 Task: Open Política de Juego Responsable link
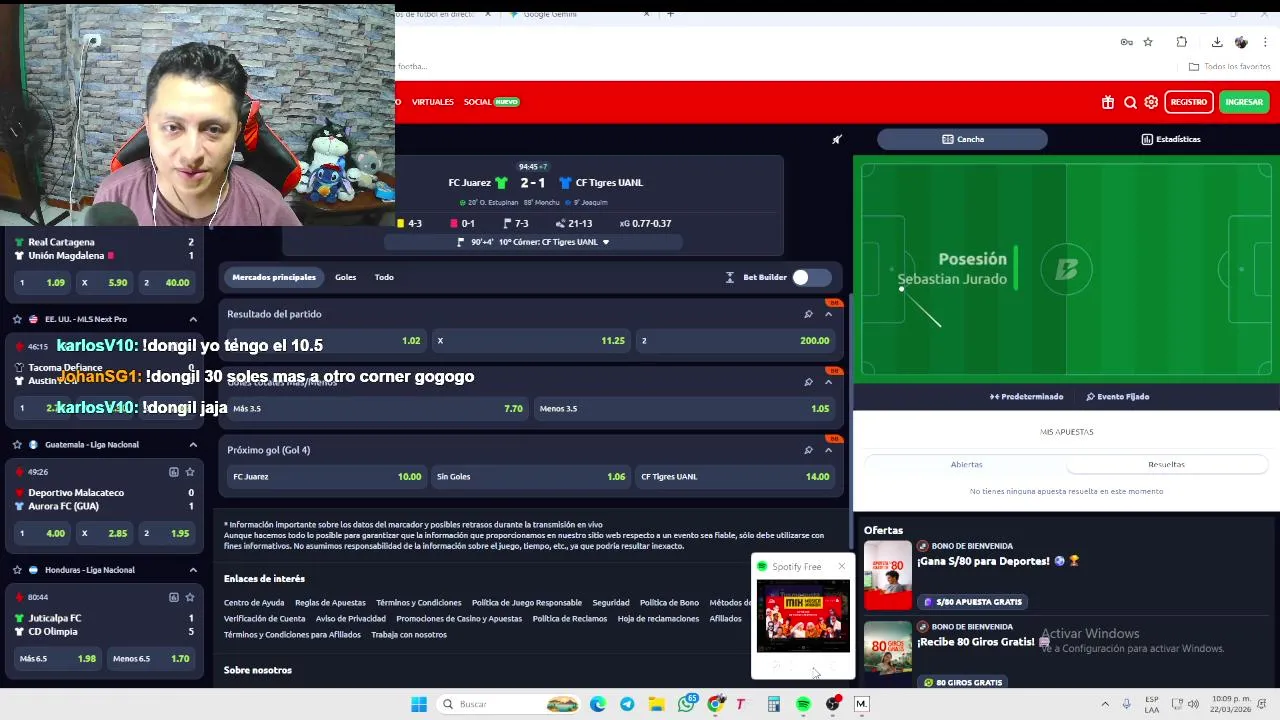(527, 603)
